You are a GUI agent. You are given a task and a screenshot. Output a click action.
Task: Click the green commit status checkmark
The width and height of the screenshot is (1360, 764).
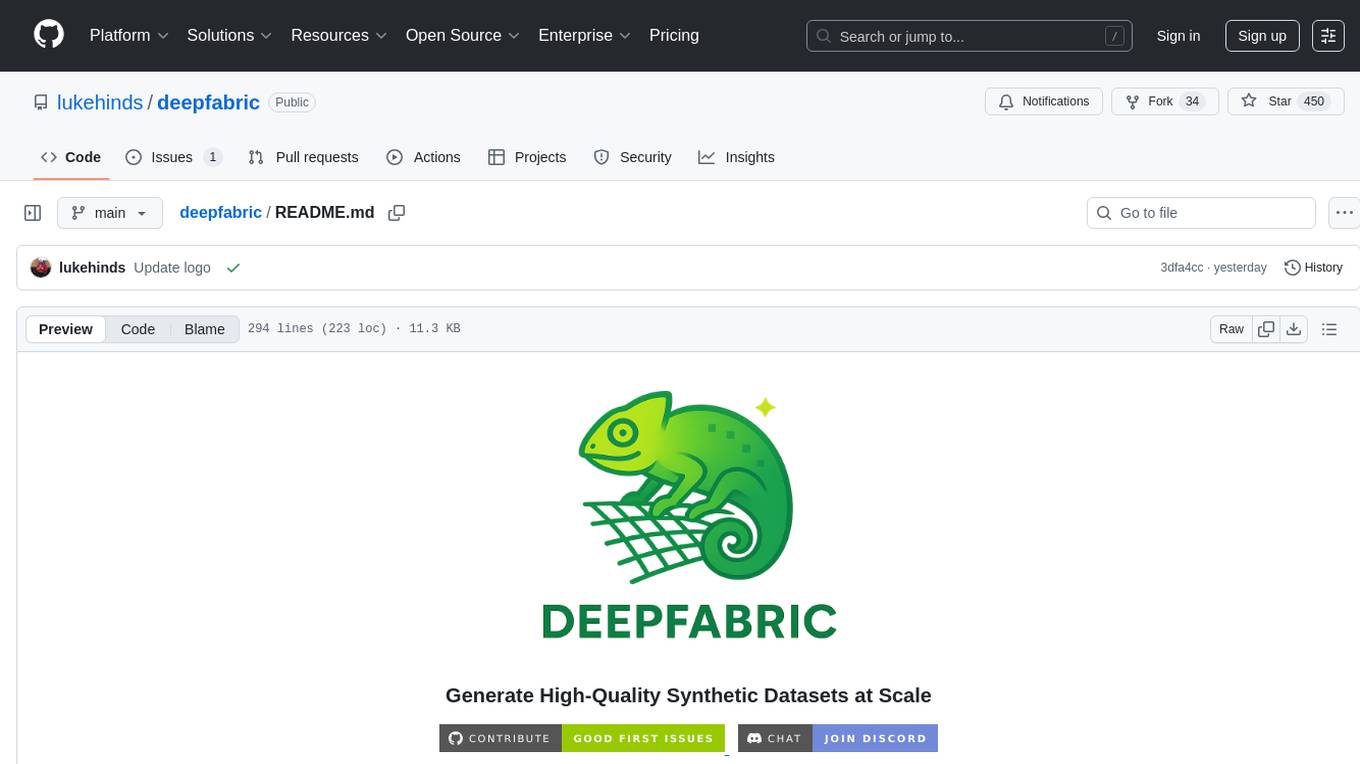(x=233, y=268)
